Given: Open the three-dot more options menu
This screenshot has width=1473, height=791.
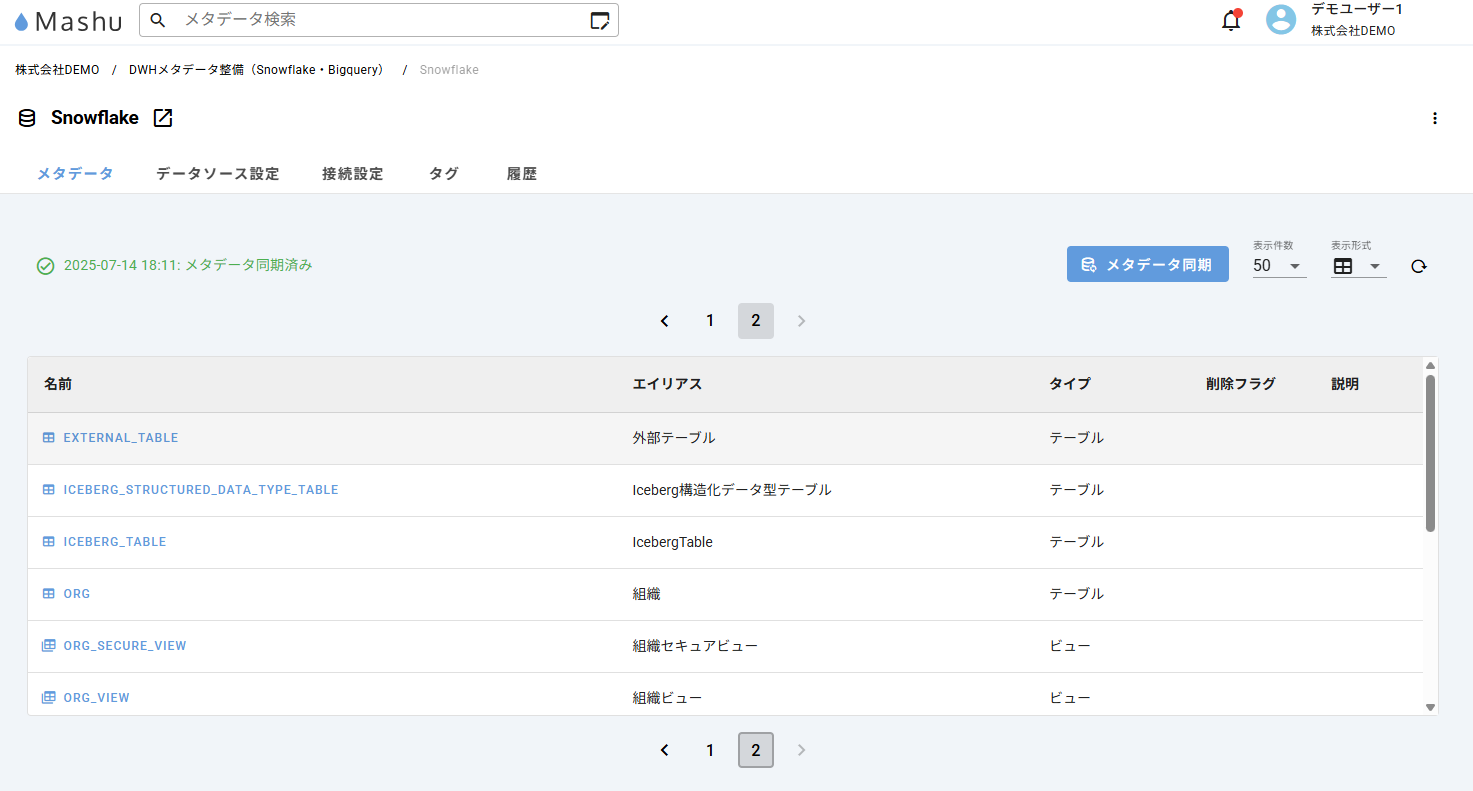Looking at the screenshot, I should pyautogui.click(x=1435, y=118).
